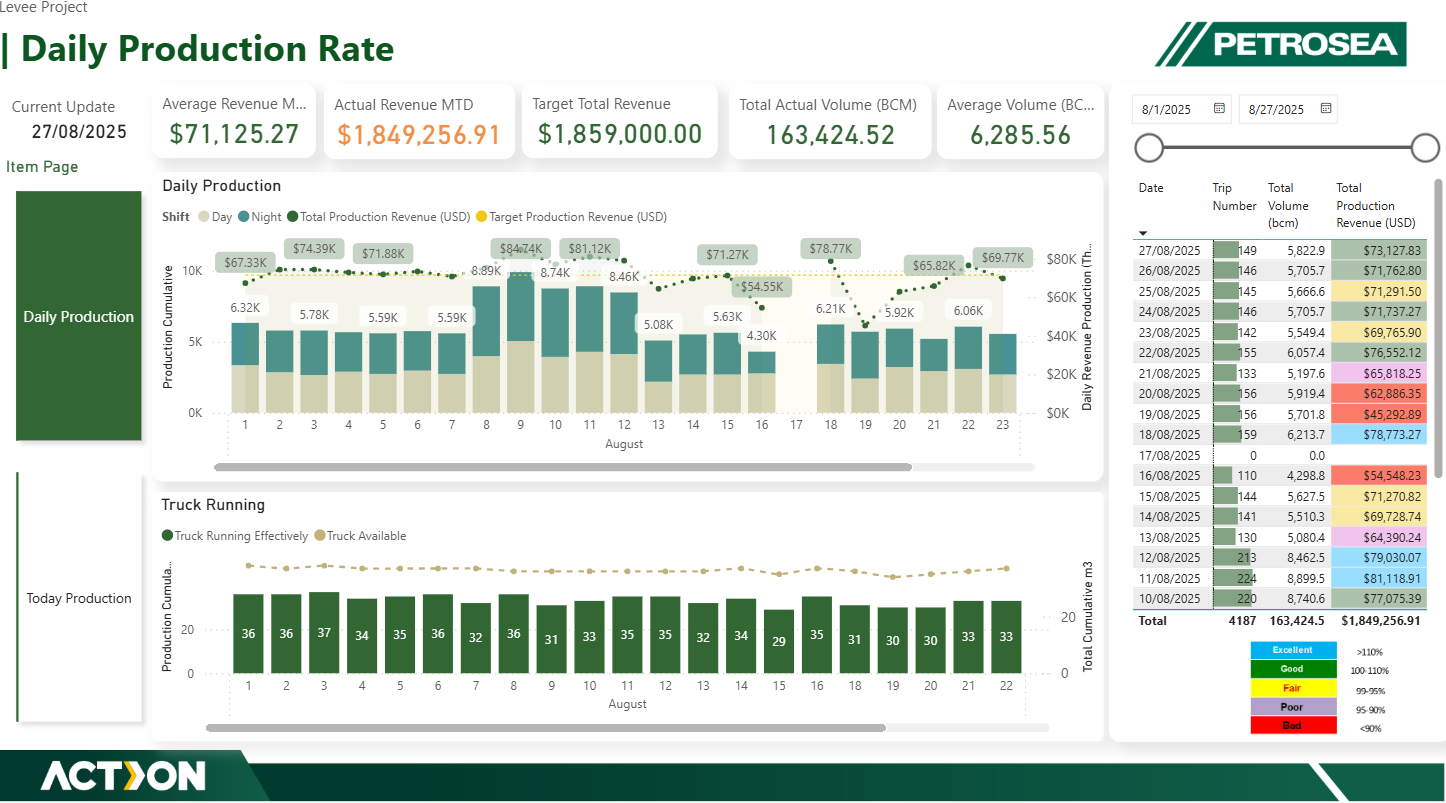The width and height of the screenshot is (1446, 803).
Task: Click the PETROSEA logo
Action: [x=1281, y=44]
